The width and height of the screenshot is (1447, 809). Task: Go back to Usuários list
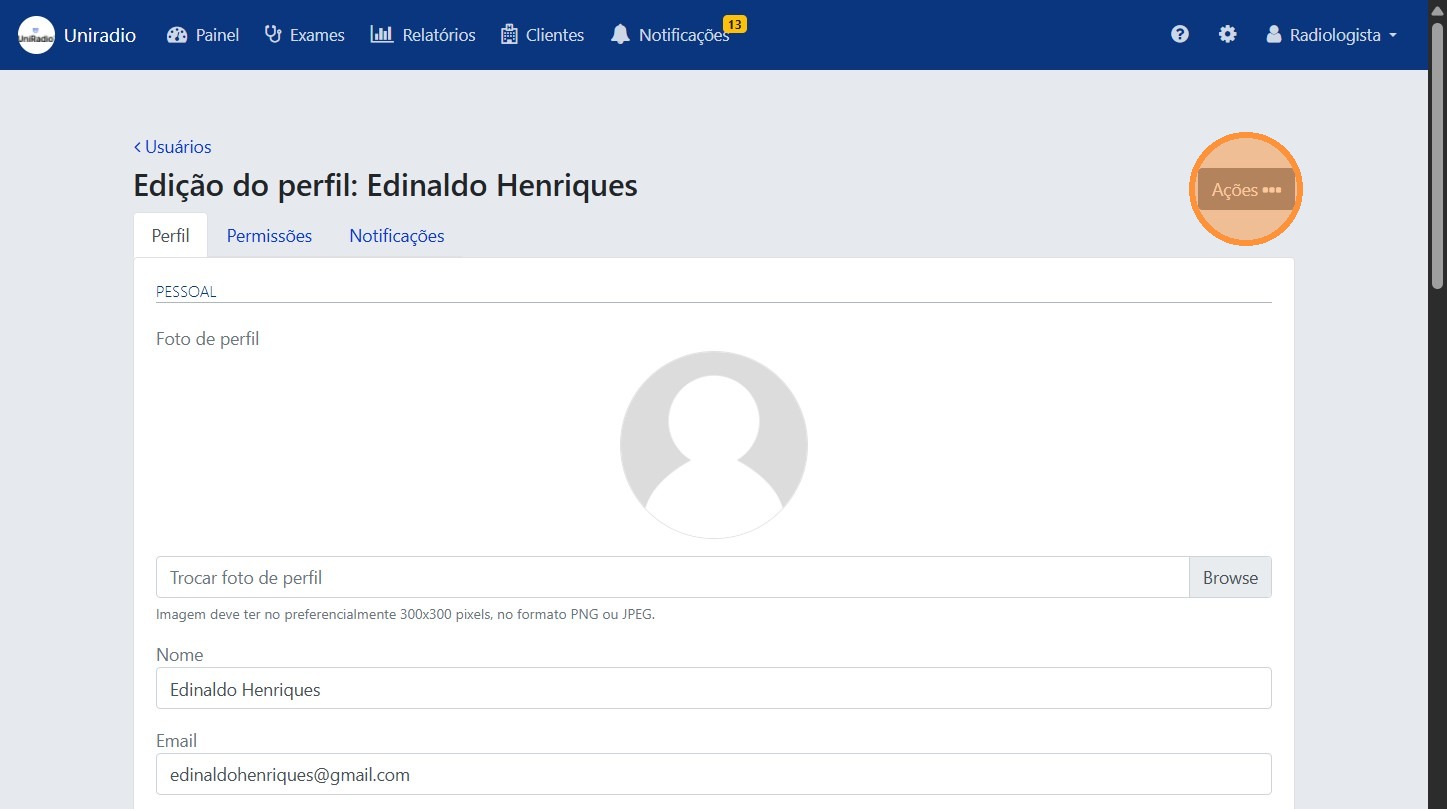(x=173, y=147)
